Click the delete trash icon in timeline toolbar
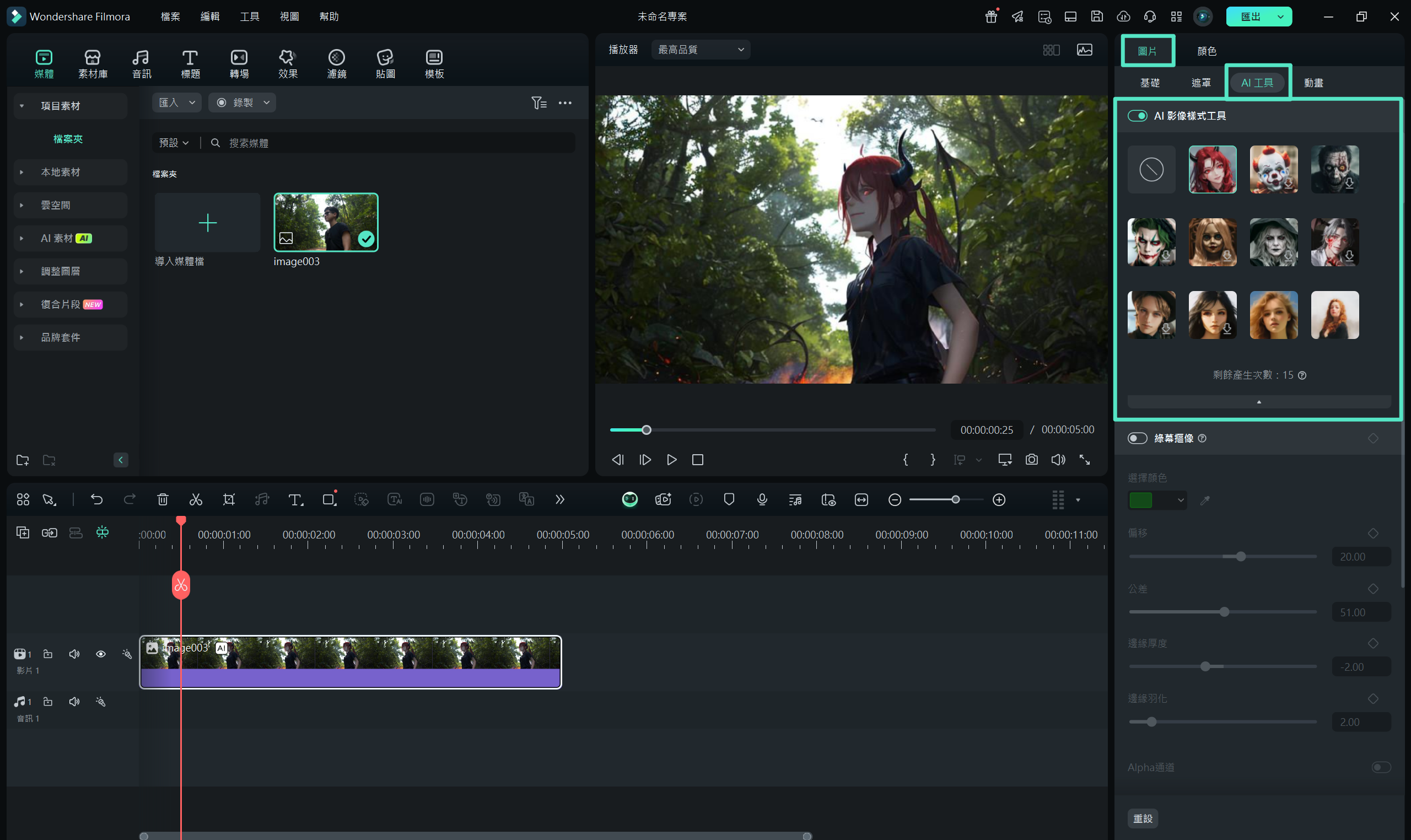 (163, 499)
